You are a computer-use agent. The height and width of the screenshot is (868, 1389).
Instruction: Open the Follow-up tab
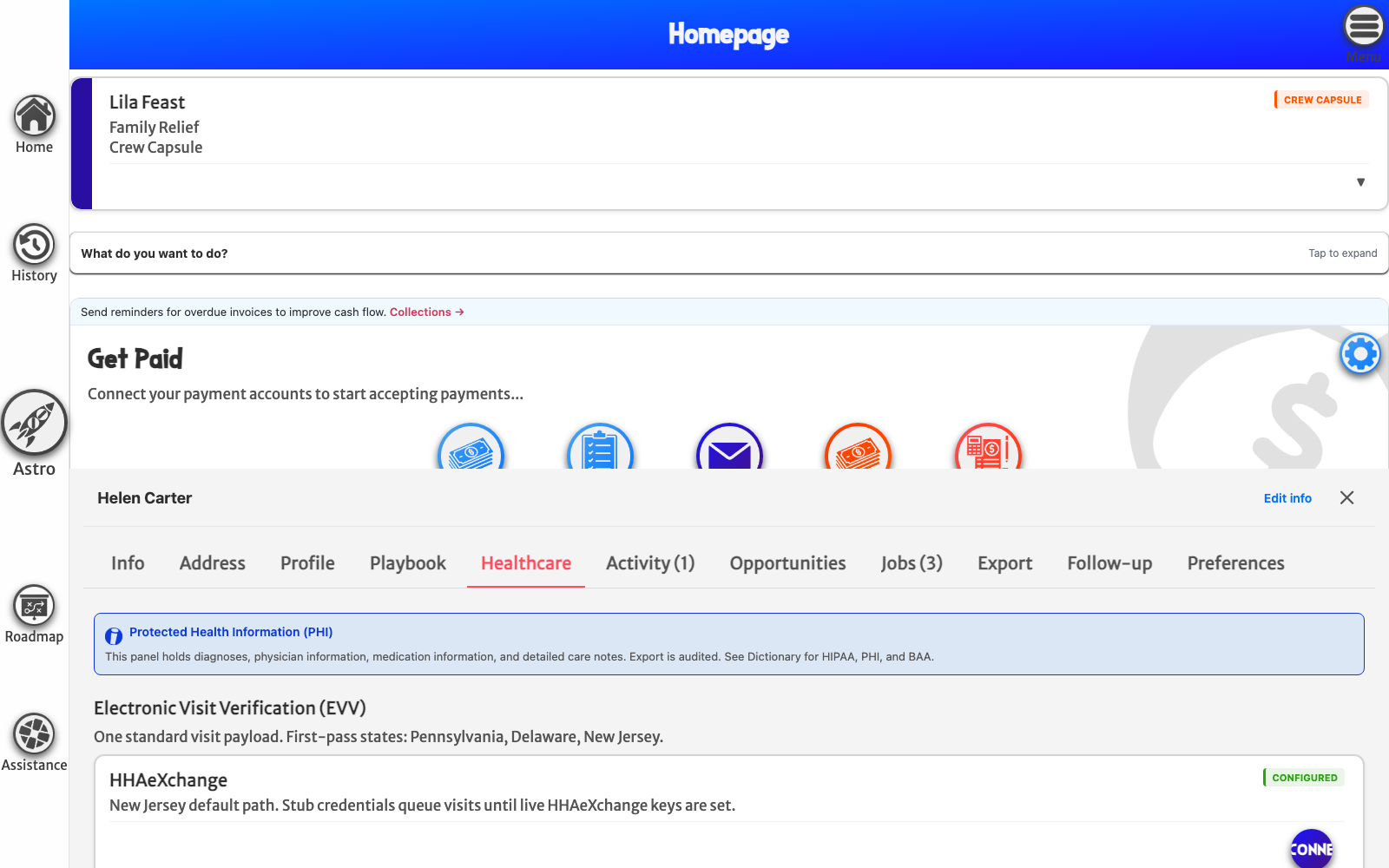1109,563
